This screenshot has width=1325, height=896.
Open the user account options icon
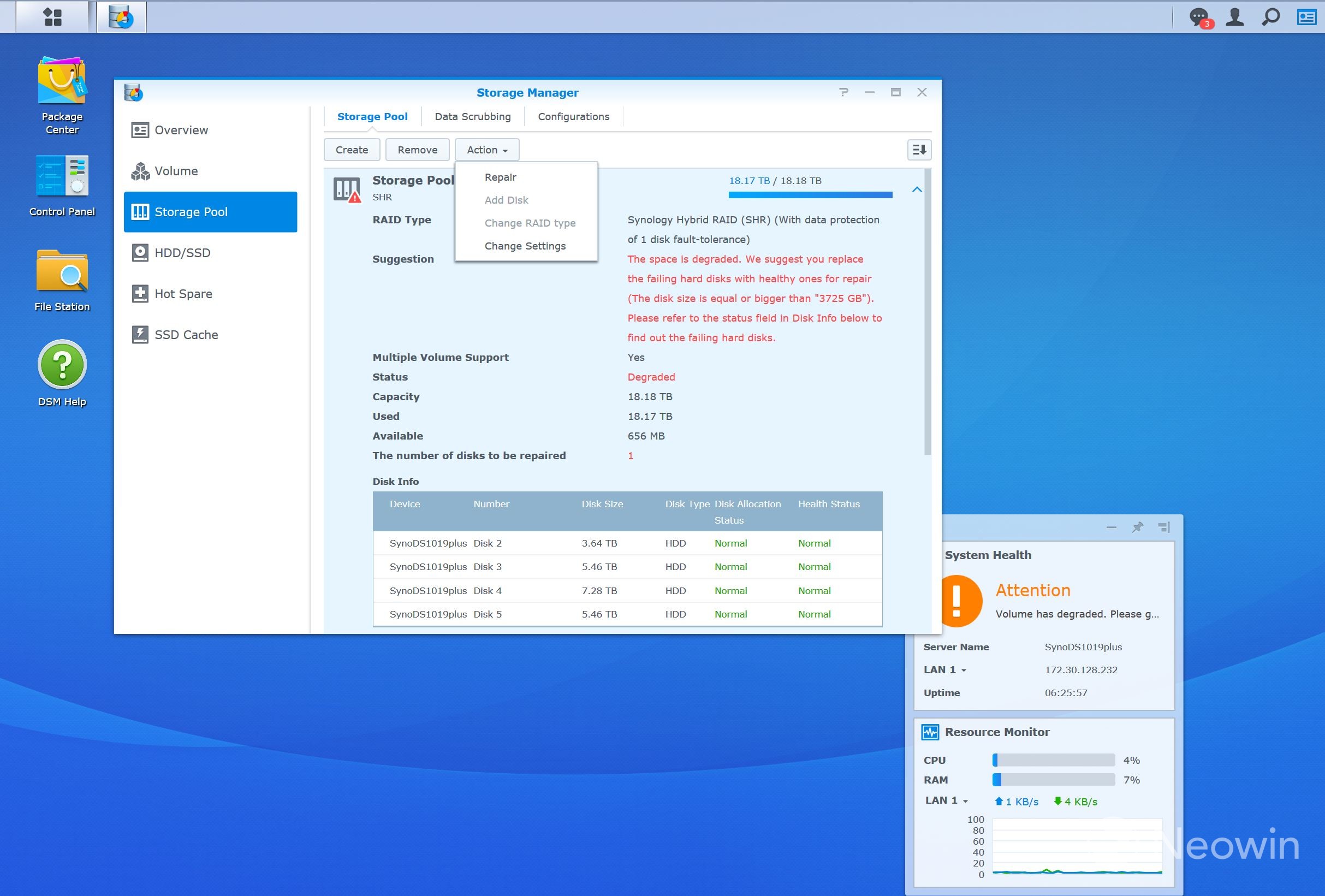[x=1235, y=16]
